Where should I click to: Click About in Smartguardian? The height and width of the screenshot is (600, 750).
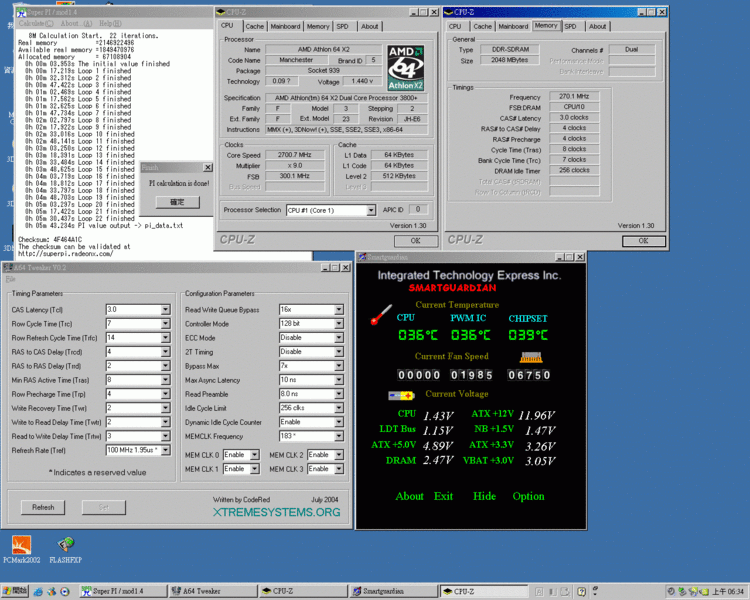click(x=409, y=496)
